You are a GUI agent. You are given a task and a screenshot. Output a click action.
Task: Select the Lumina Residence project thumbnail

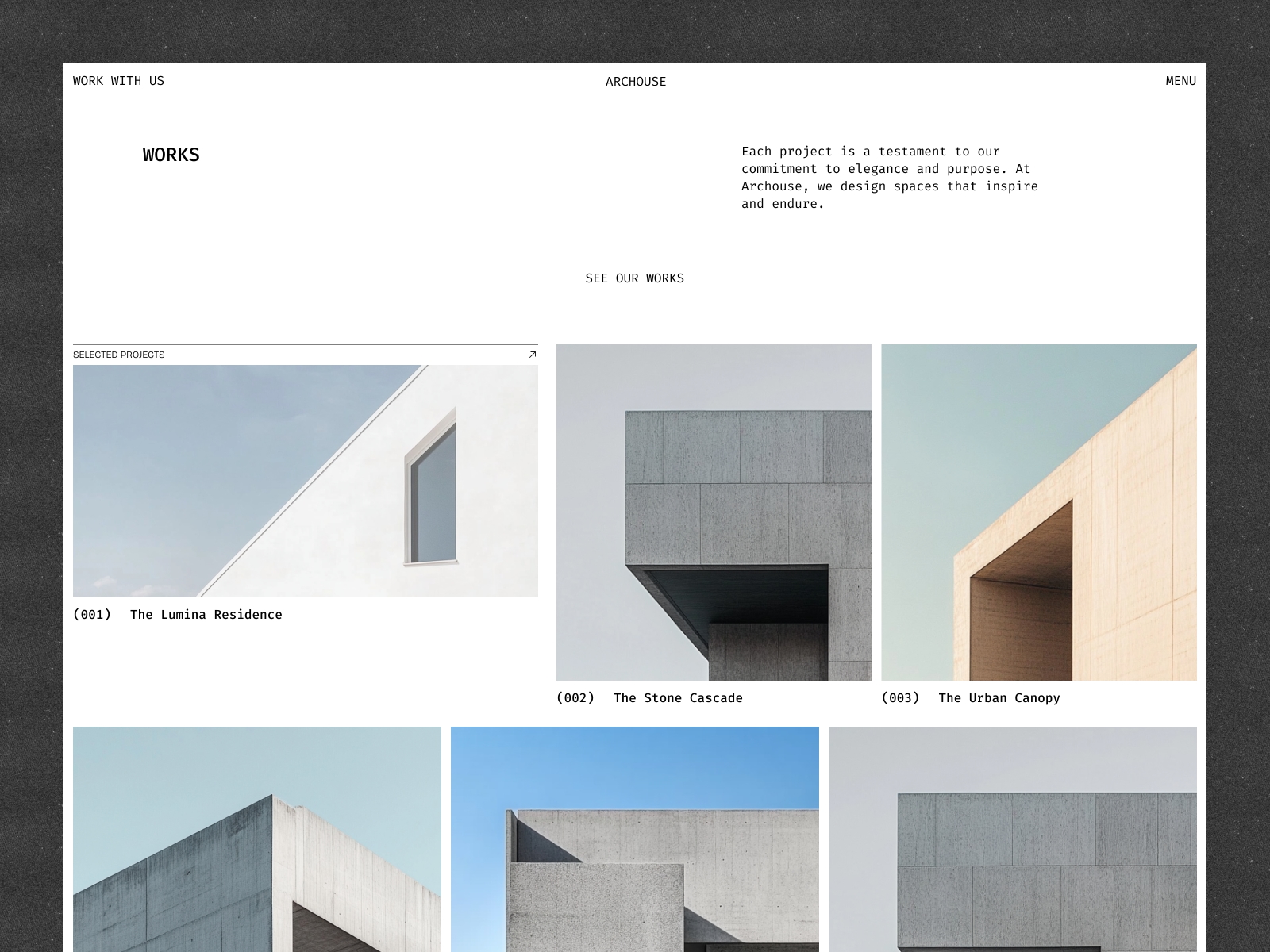click(x=306, y=480)
